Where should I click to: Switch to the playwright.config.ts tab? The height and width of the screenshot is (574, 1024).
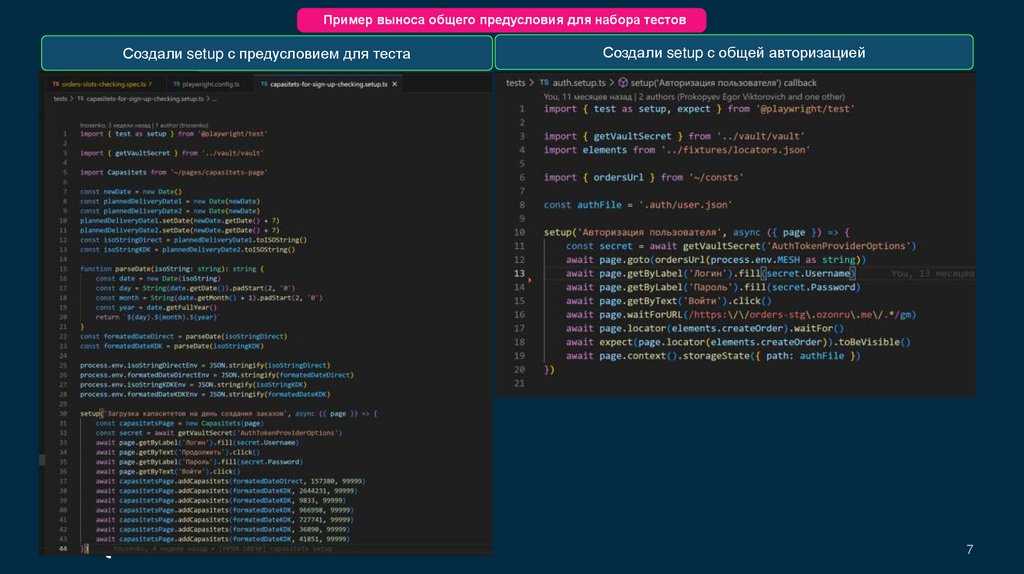[x=210, y=85]
